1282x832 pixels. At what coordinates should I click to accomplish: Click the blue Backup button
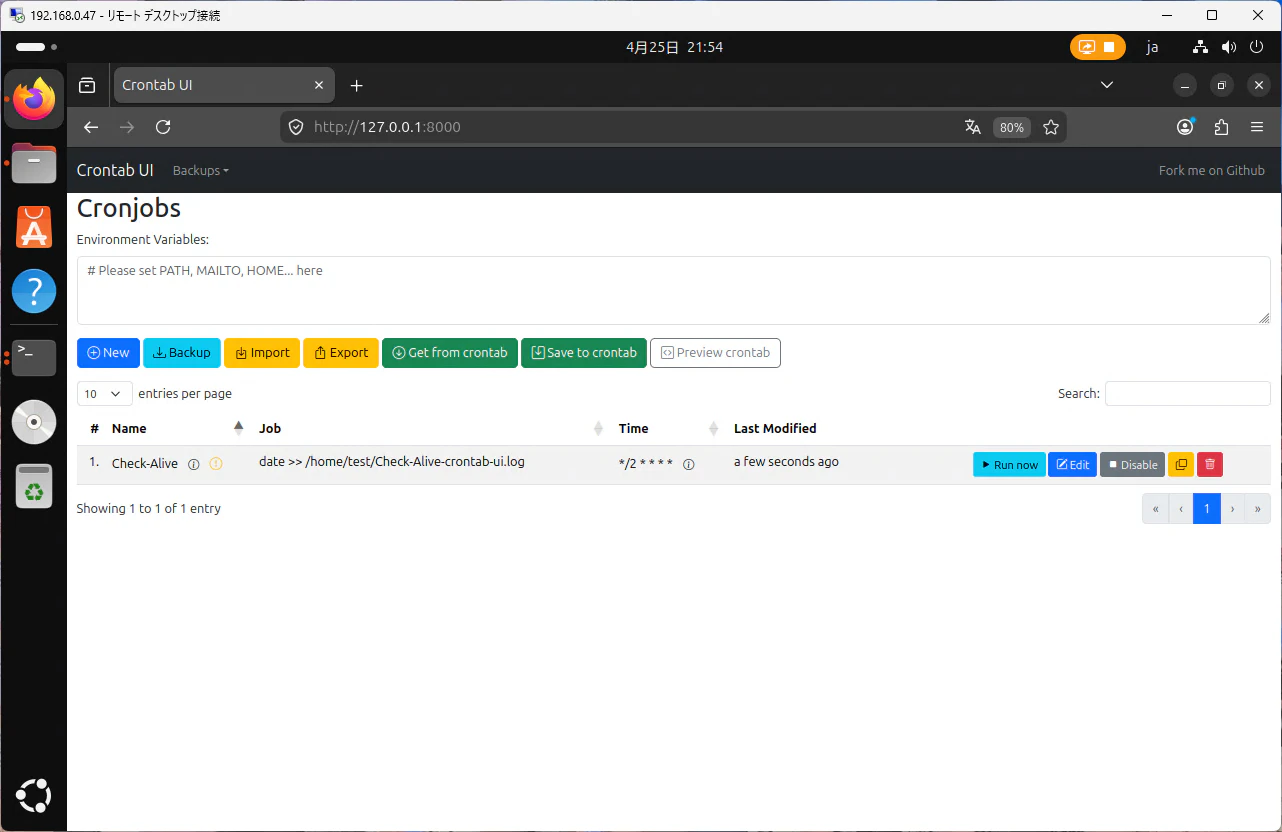click(182, 353)
